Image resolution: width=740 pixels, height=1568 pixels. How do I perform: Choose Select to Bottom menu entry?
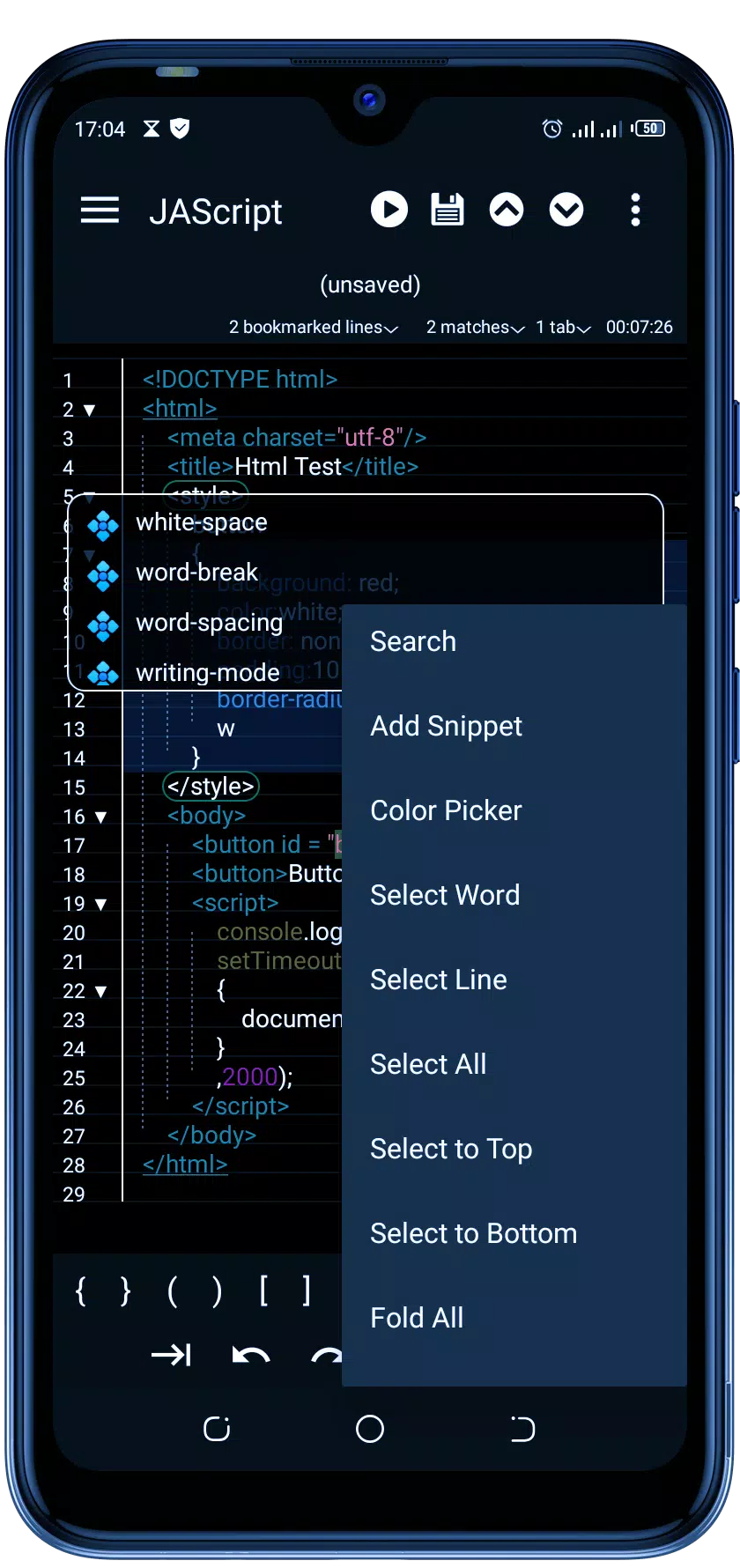click(514, 1233)
